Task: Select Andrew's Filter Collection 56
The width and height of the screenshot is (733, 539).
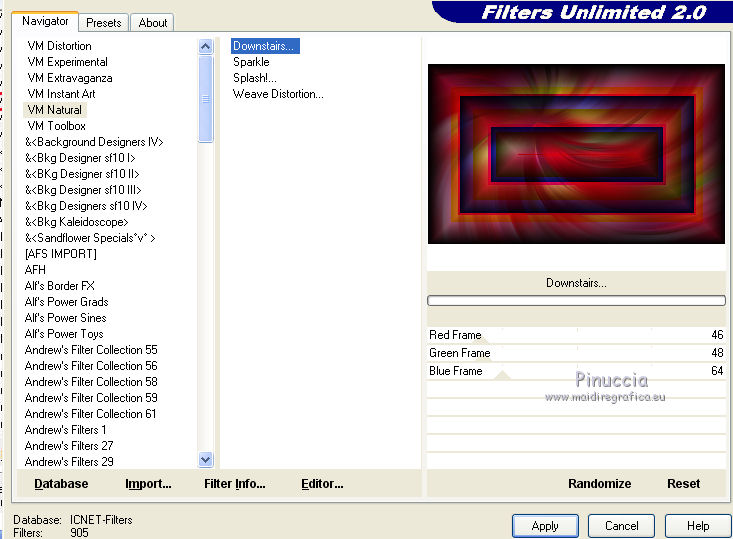Action: coord(91,366)
